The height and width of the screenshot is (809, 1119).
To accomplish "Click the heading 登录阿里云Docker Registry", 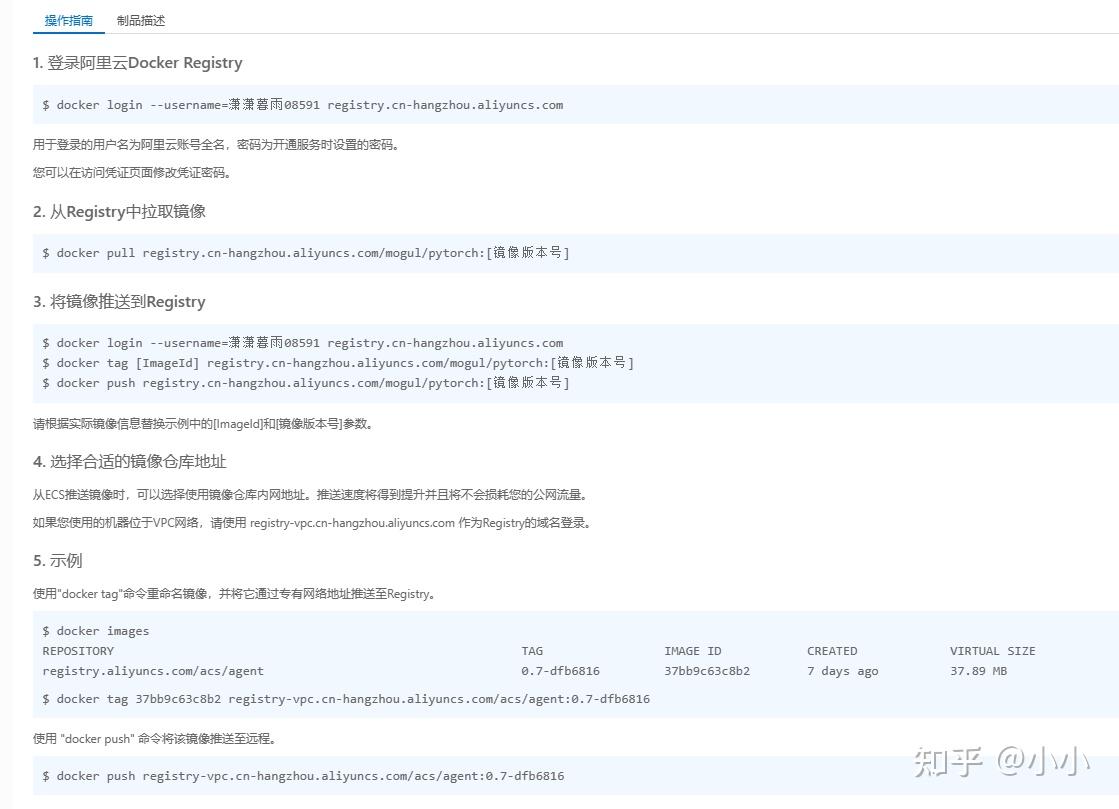I will [137, 62].
